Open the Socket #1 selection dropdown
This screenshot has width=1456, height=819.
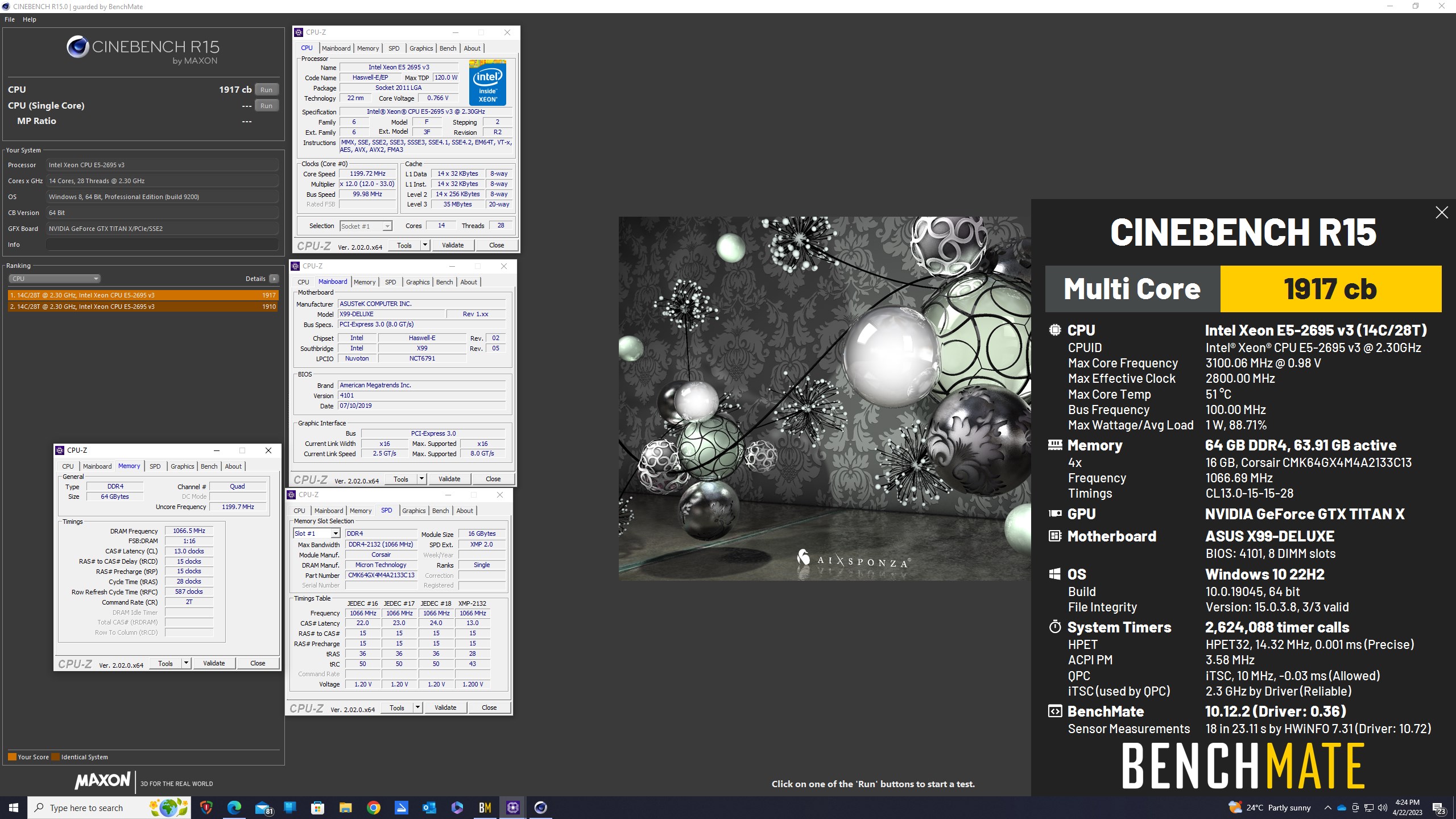pos(366,226)
